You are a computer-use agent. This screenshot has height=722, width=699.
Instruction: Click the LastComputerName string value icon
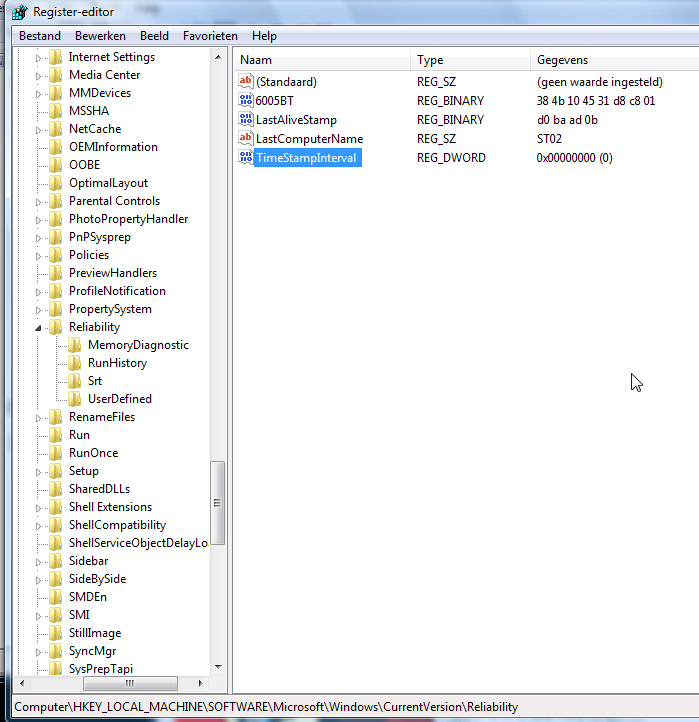coord(245,139)
